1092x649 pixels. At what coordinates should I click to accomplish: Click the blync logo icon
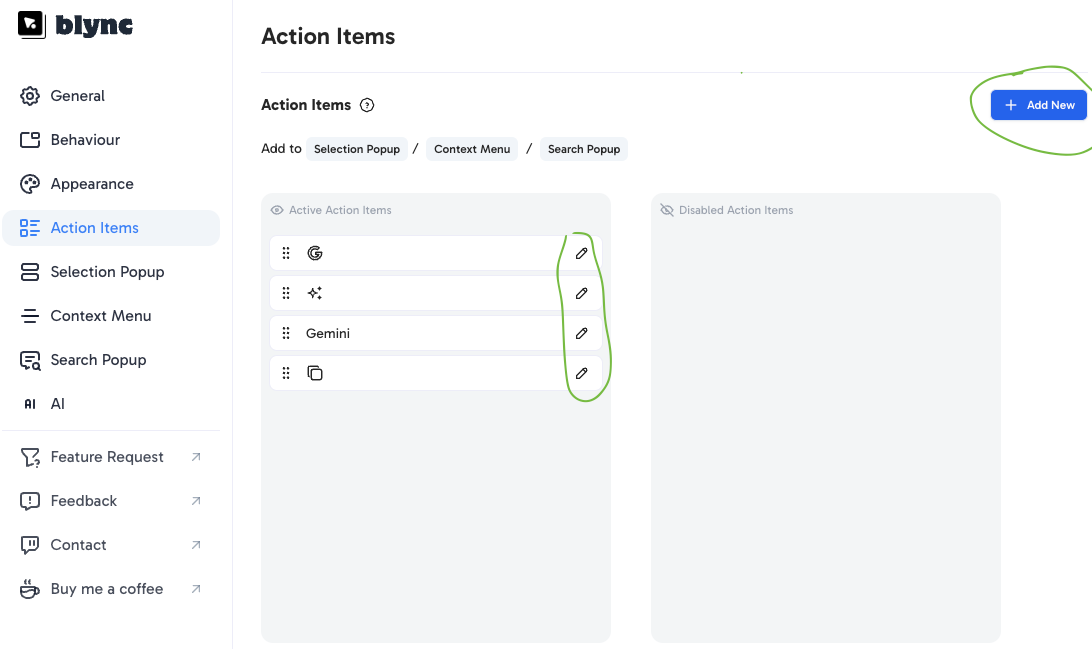coord(32,25)
